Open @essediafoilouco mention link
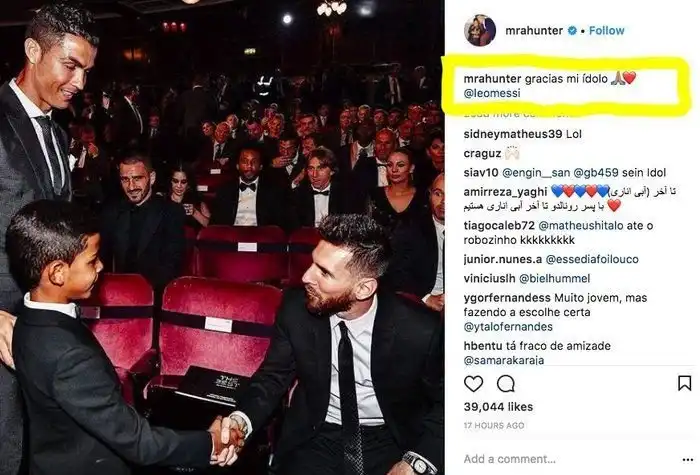This screenshot has height=475, width=700. 592,259
